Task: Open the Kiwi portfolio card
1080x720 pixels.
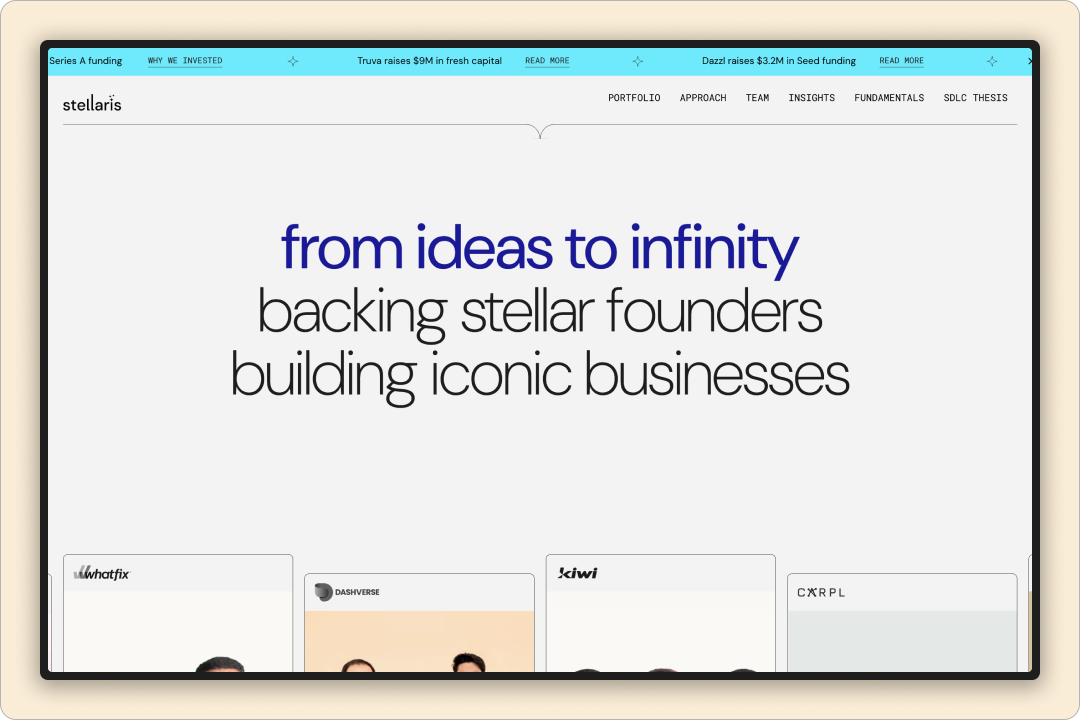Action: pos(661,613)
